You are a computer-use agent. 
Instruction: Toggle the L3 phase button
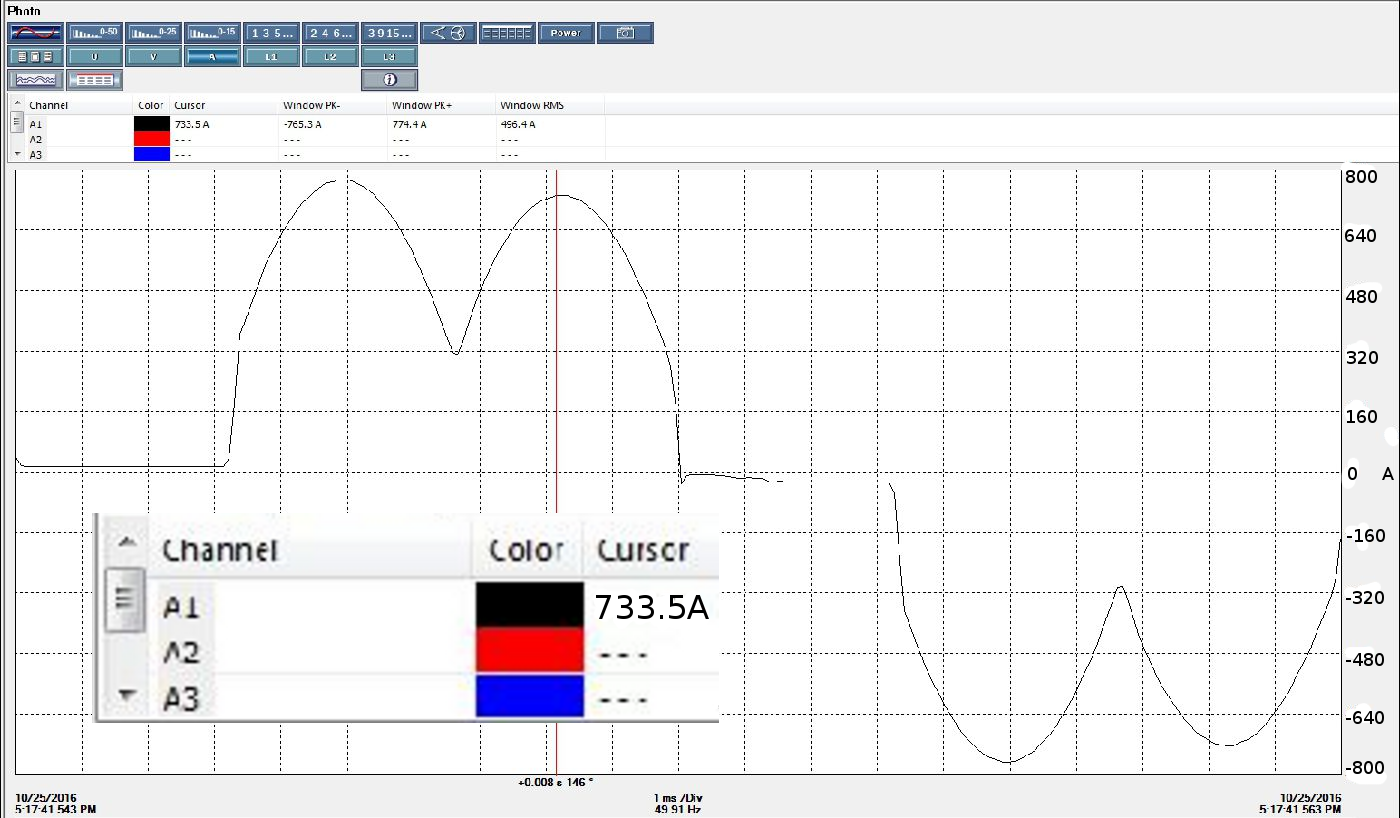(389, 56)
